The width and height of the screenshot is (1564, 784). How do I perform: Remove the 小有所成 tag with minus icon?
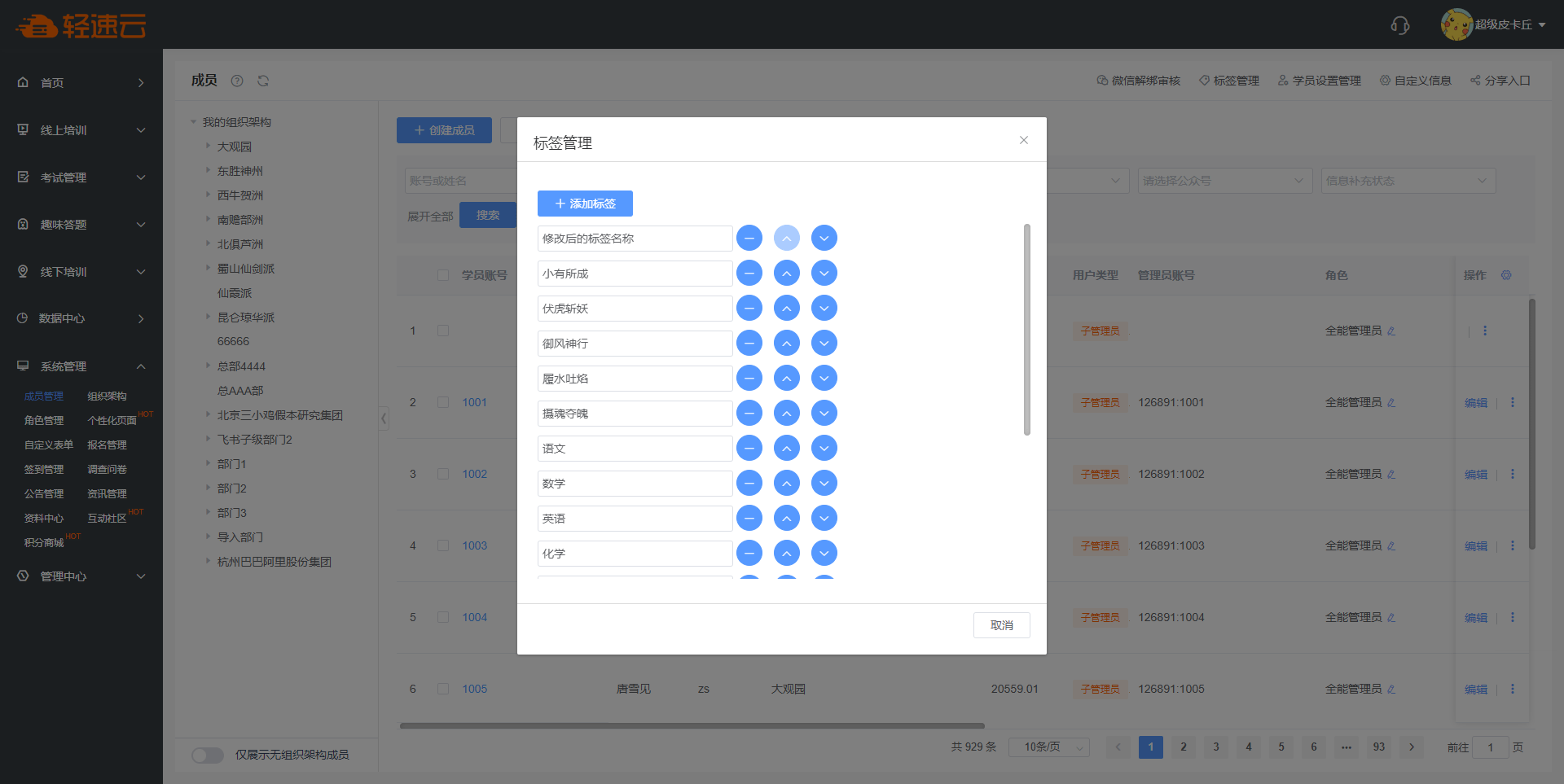(749, 274)
